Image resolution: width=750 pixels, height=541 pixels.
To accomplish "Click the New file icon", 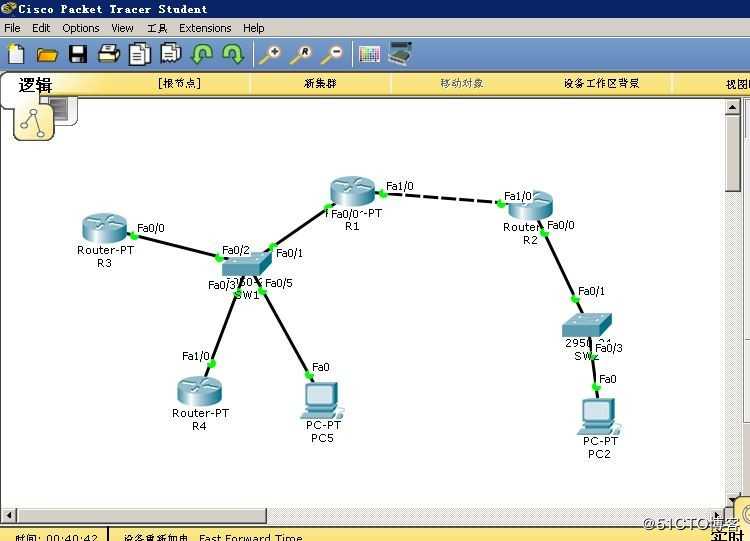I will point(16,54).
